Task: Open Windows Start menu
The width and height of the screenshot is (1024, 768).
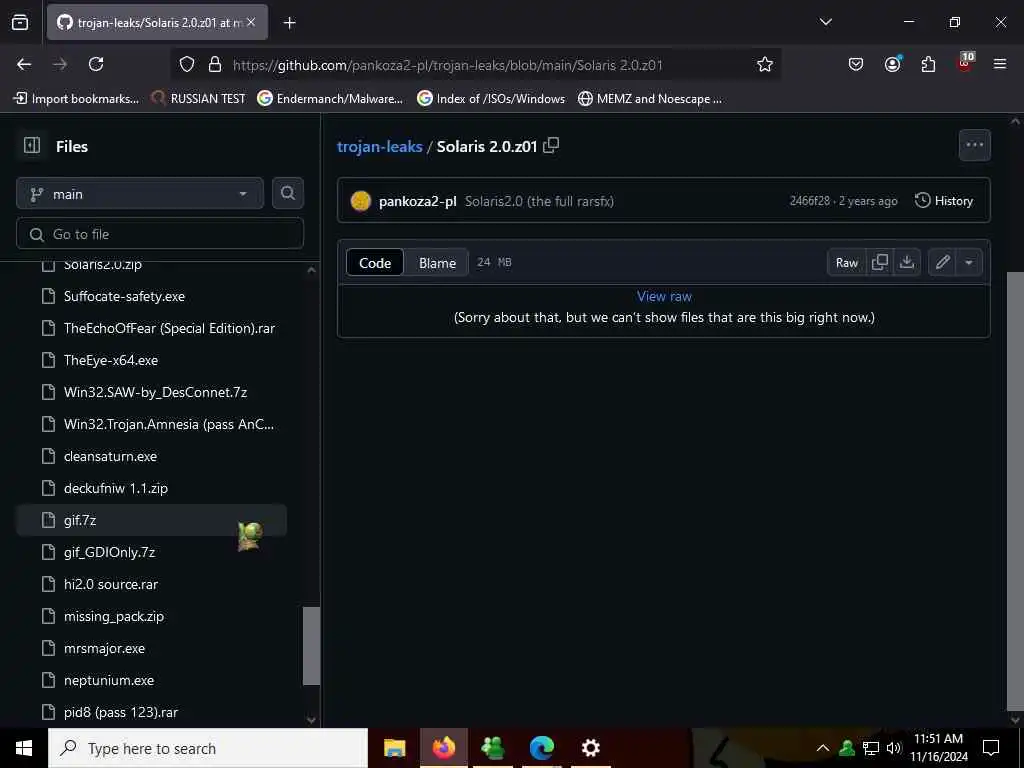Action: (24, 748)
